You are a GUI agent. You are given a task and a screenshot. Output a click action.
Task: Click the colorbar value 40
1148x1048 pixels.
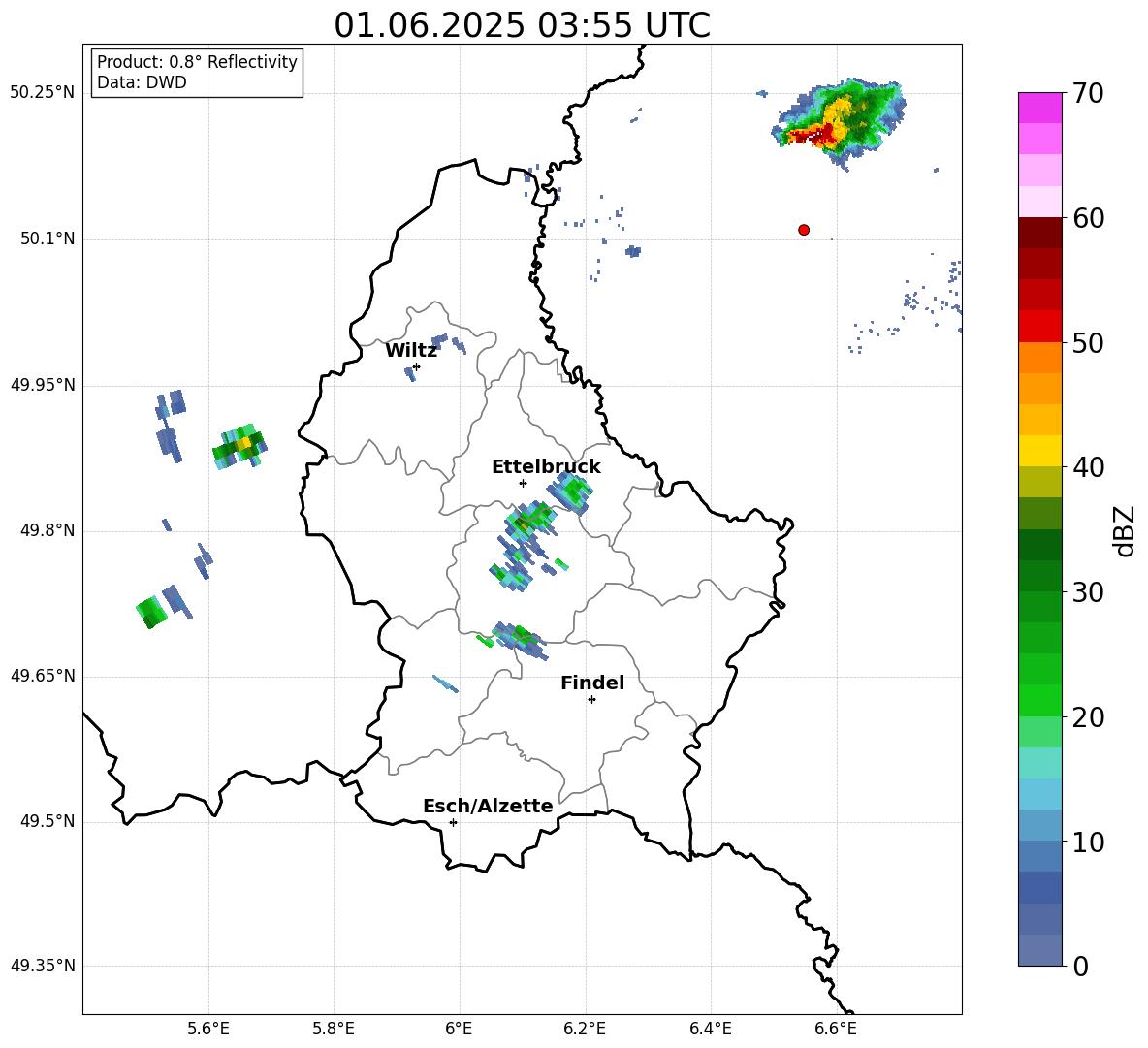click(x=1088, y=467)
